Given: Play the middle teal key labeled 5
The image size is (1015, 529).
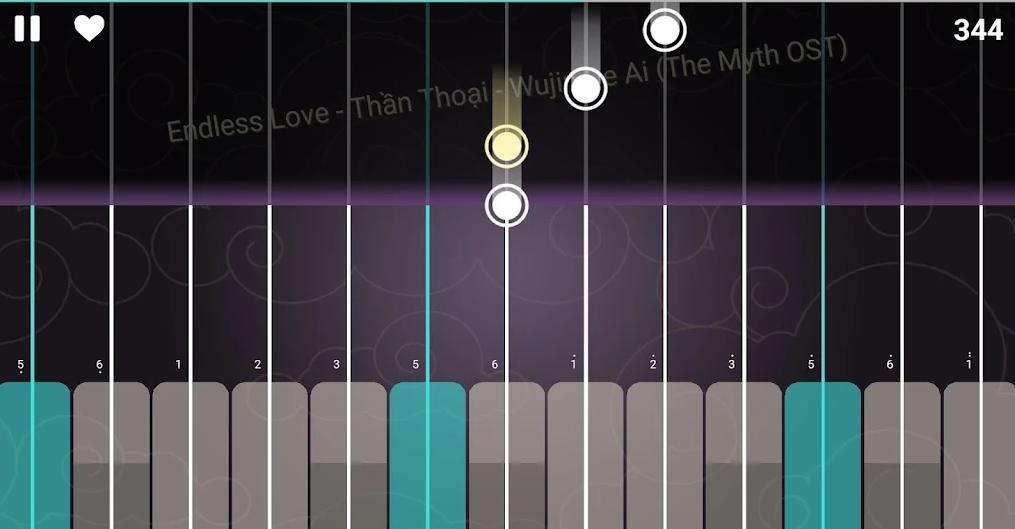Looking at the screenshot, I should pyautogui.click(x=427, y=455).
